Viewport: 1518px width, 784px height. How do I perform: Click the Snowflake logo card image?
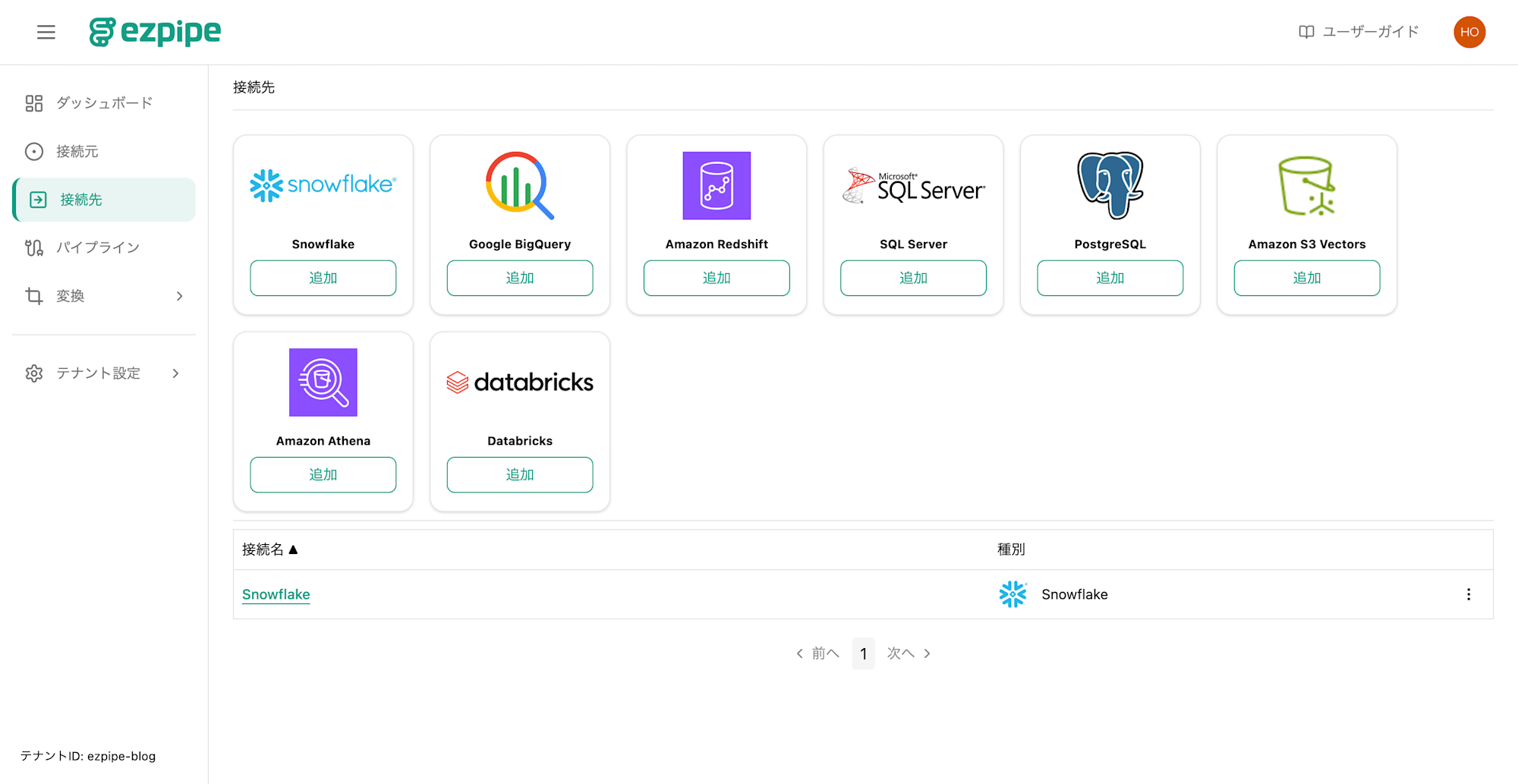click(323, 185)
